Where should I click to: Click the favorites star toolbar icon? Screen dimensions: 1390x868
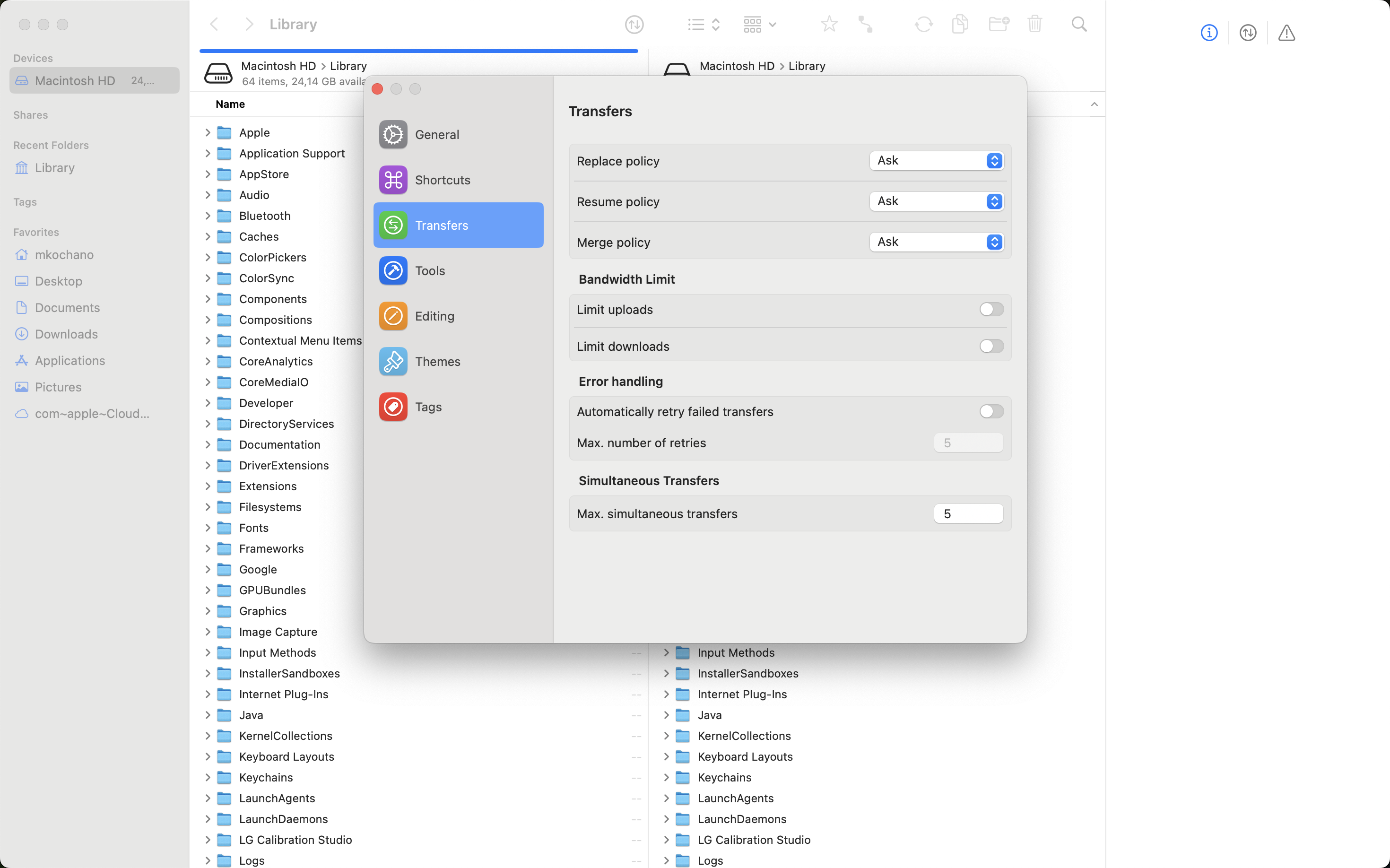829,24
